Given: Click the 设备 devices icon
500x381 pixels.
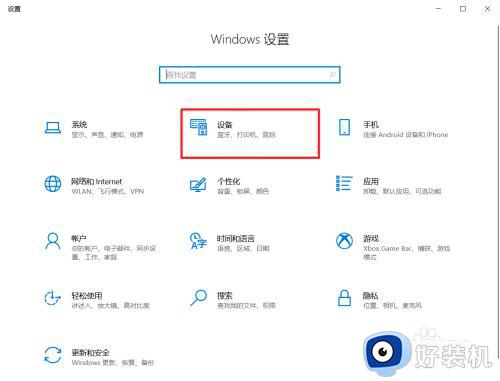Looking at the screenshot, I should click(199, 127).
